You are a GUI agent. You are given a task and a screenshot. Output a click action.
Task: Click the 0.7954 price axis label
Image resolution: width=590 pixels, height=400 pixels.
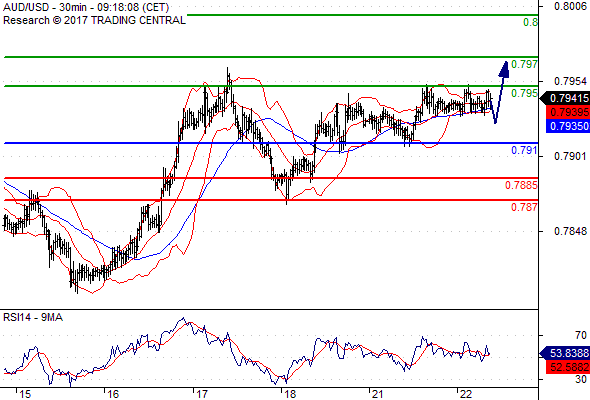(x=570, y=81)
